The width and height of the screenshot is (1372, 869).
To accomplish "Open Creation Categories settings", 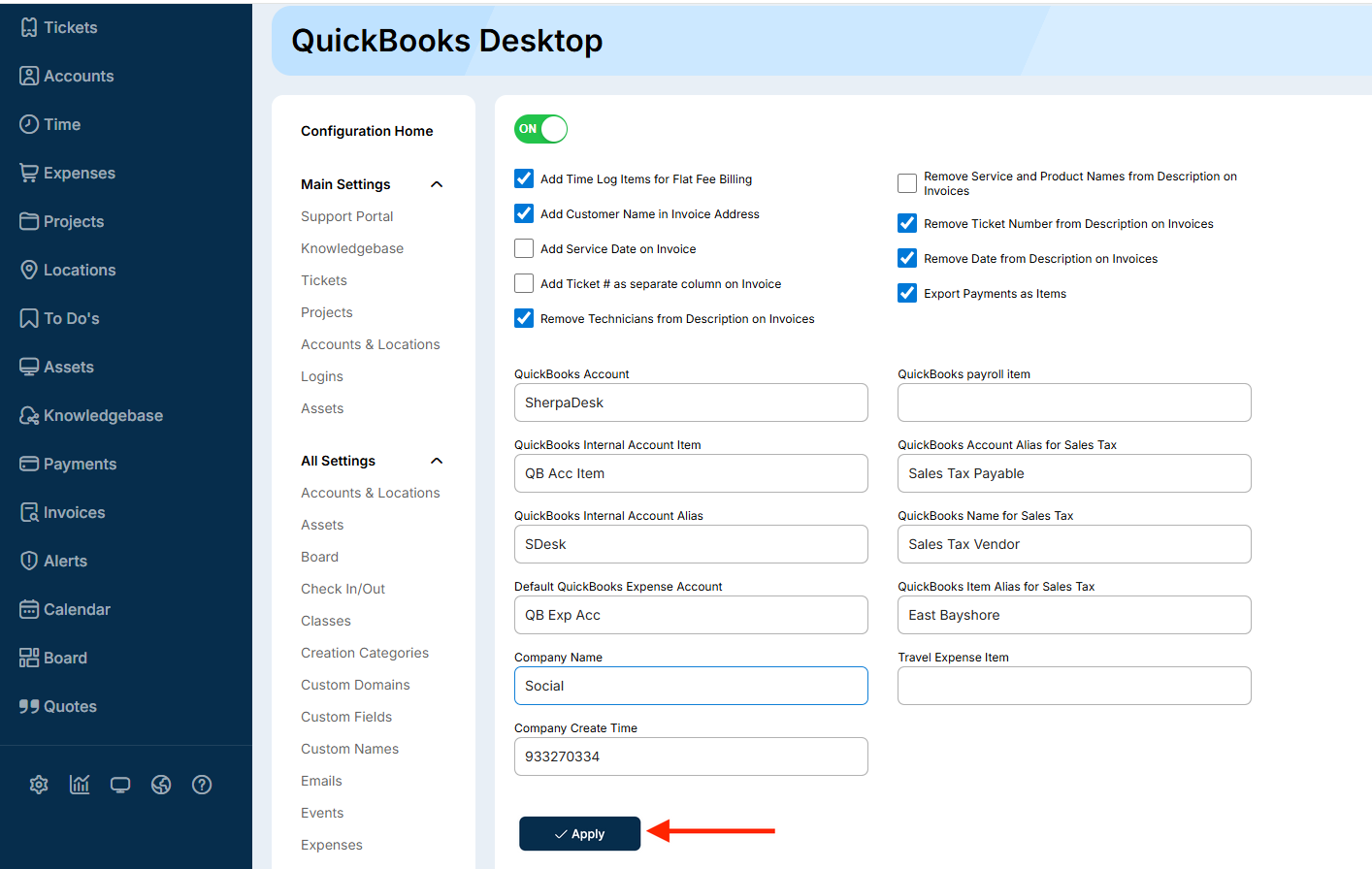I will click(365, 653).
